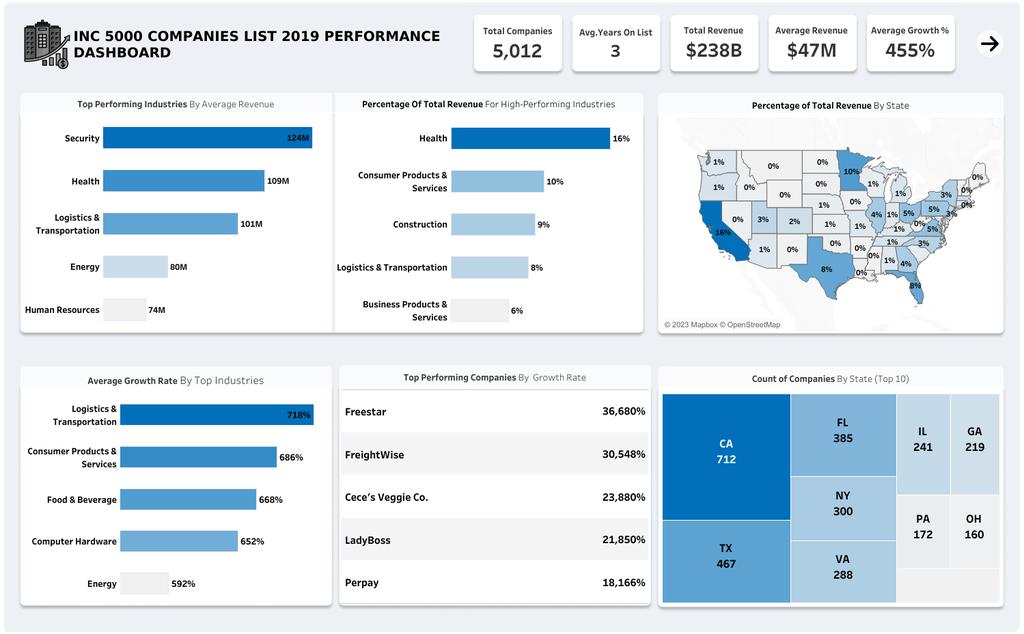Click the dashboard title text
The image size is (1024, 634).
click(x=257, y=44)
